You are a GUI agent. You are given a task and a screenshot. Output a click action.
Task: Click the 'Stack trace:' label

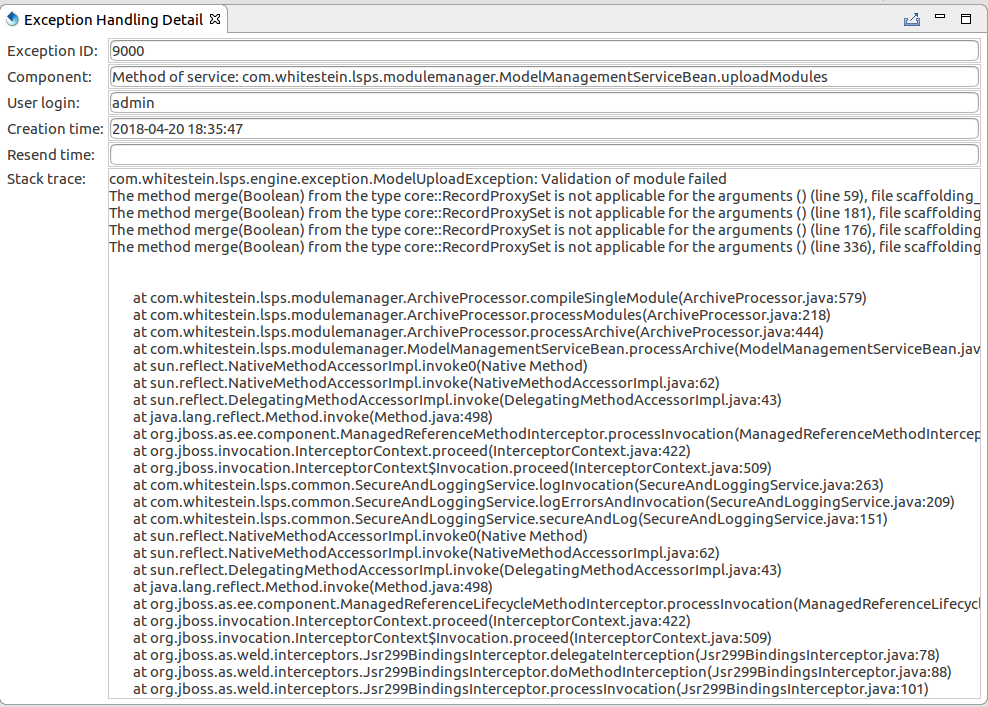(x=46, y=179)
